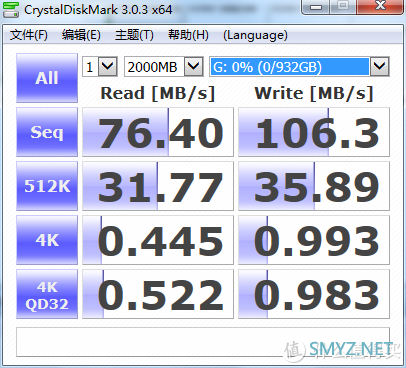Select the 512K write result 35.89
Image resolution: width=406 pixels, height=368 pixels.
[x=314, y=186]
